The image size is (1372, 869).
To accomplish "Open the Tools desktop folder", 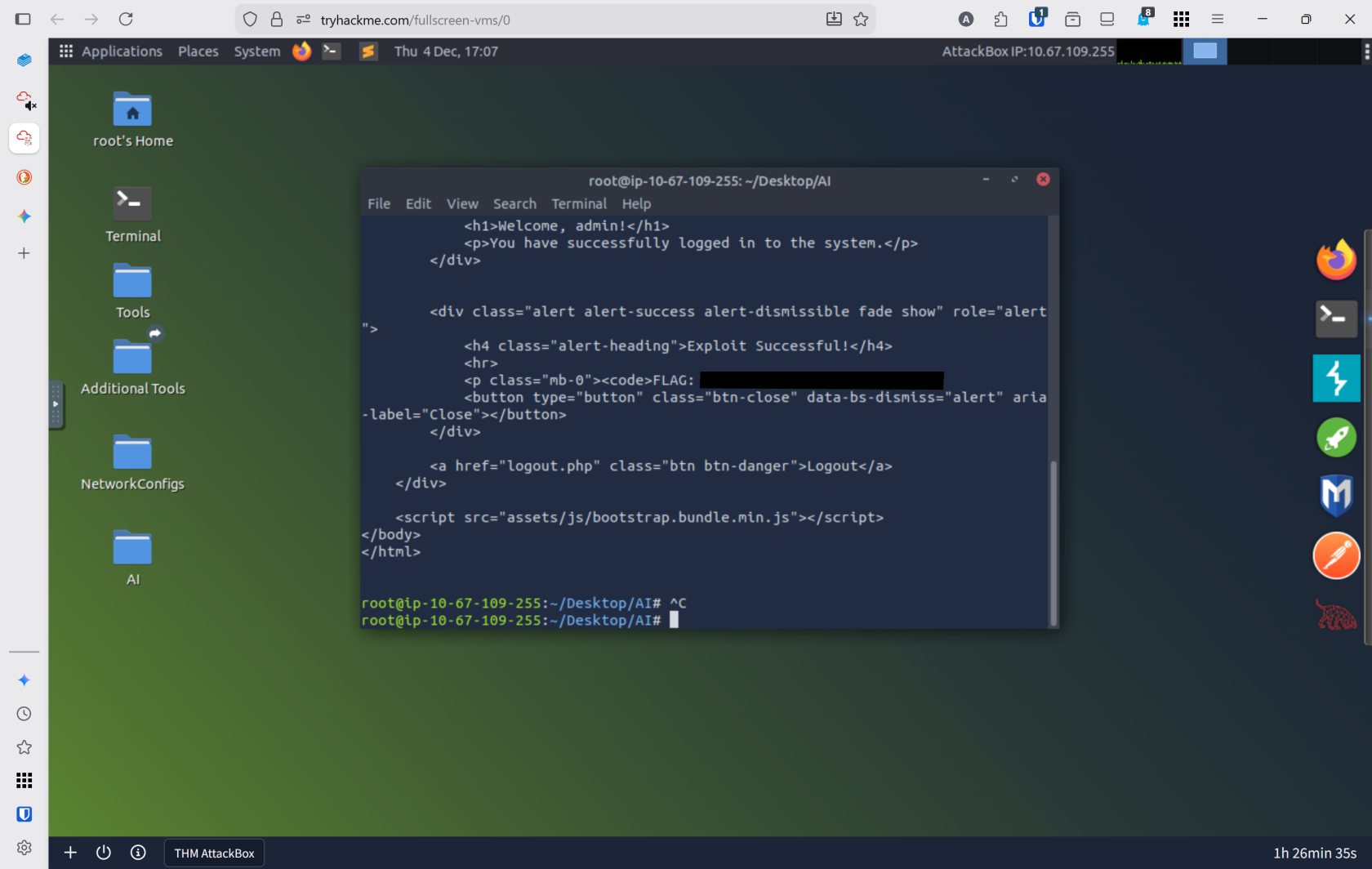I will pyautogui.click(x=132, y=292).
